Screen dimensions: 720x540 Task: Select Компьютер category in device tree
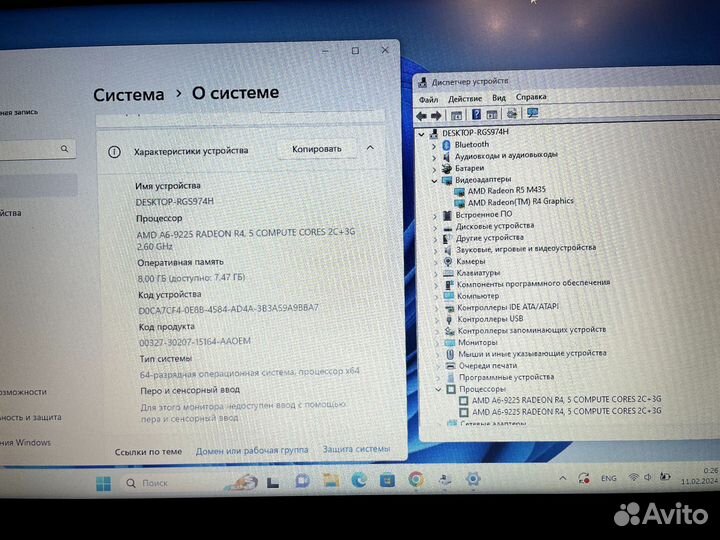pos(478,296)
